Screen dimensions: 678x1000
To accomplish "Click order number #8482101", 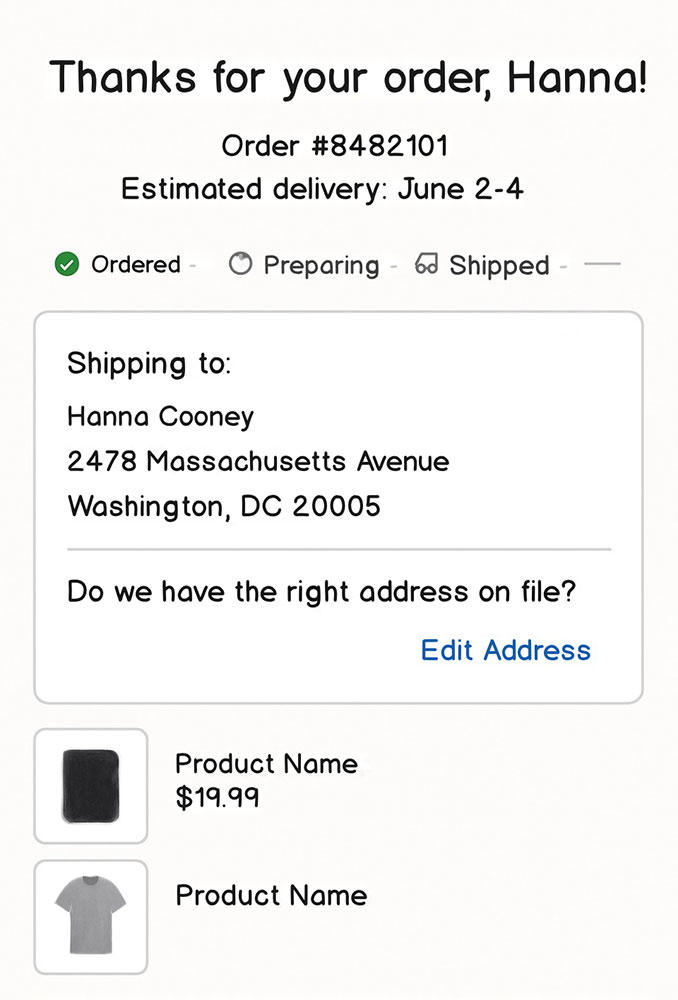I will tap(334, 146).
